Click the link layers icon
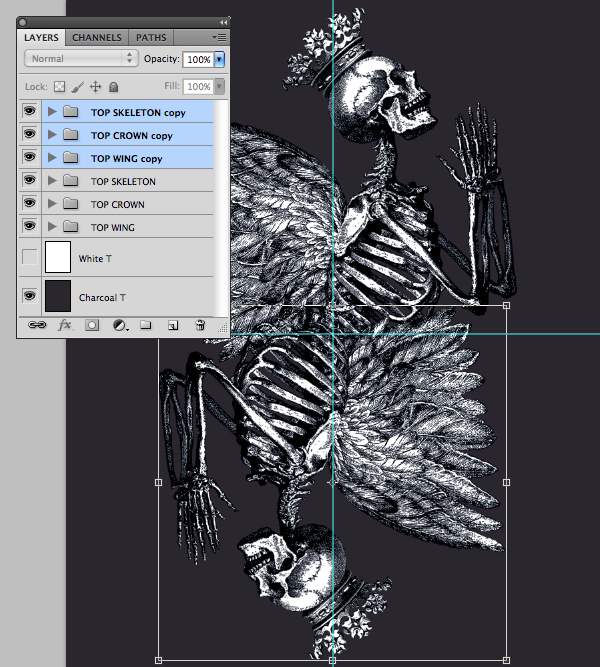This screenshot has height=667, width=600. pos(37,325)
